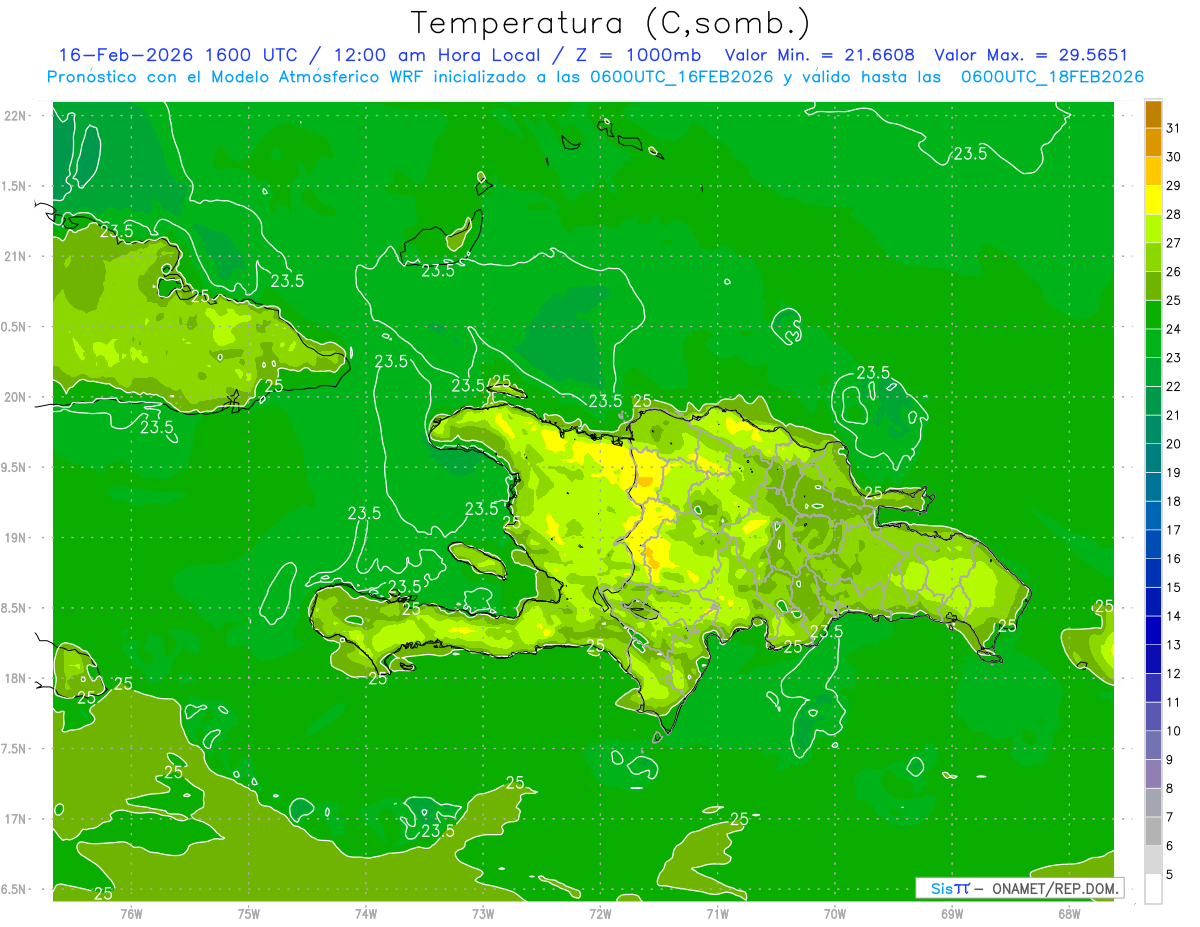This screenshot has height=927, width=1200.
Task: Click the "26" value on the color scale
Action: 1174,272
